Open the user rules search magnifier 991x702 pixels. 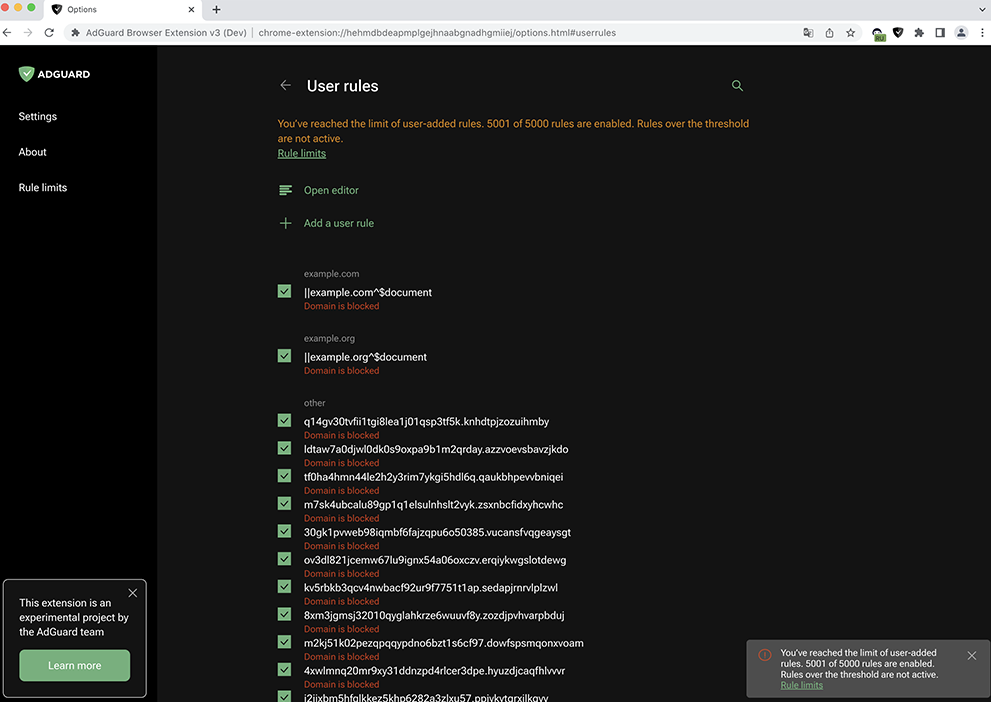[x=737, y=86]
